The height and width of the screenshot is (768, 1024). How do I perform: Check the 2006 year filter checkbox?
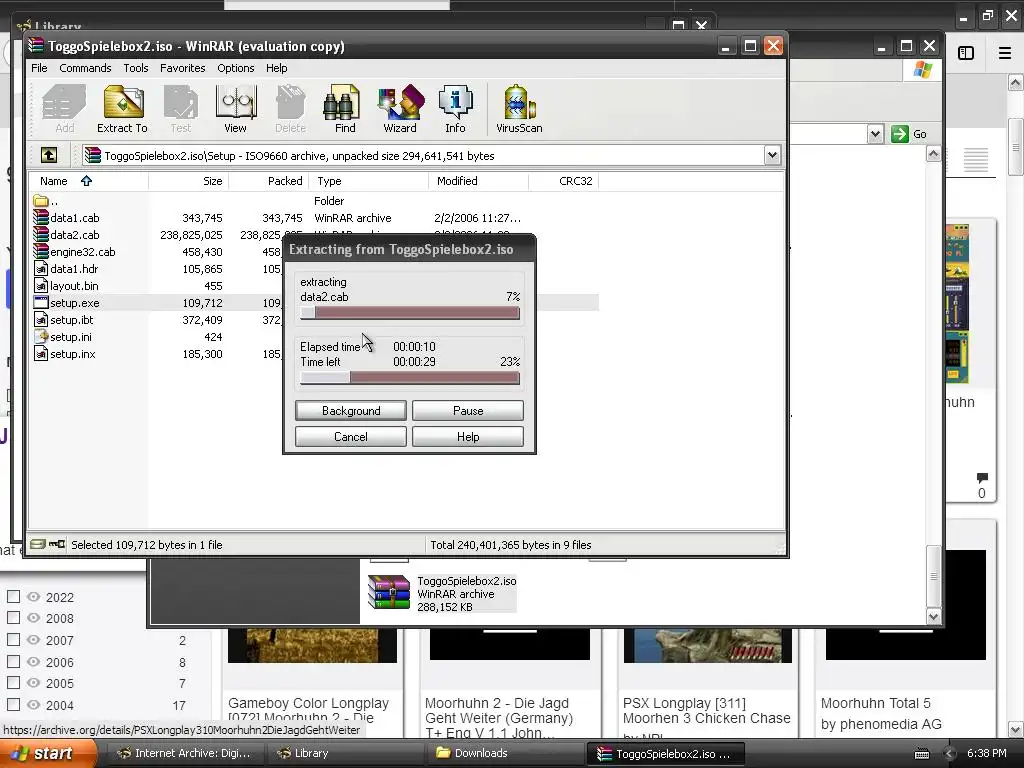tap(13, 662)
